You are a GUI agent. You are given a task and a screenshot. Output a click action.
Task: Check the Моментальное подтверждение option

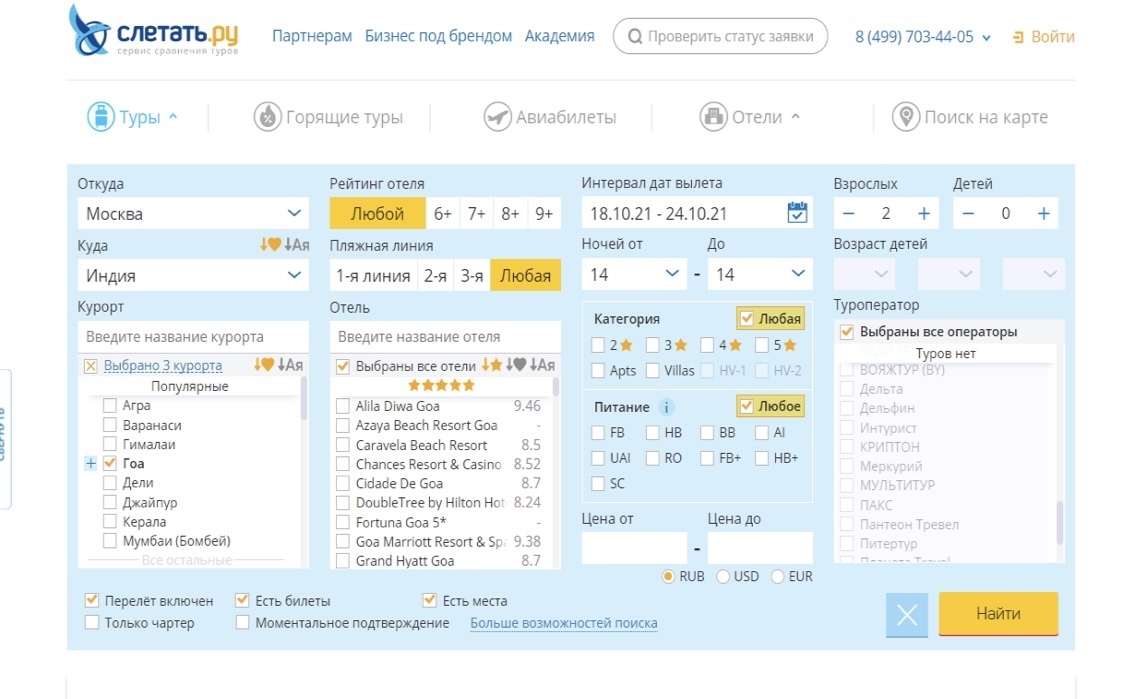tap(243, 623)
